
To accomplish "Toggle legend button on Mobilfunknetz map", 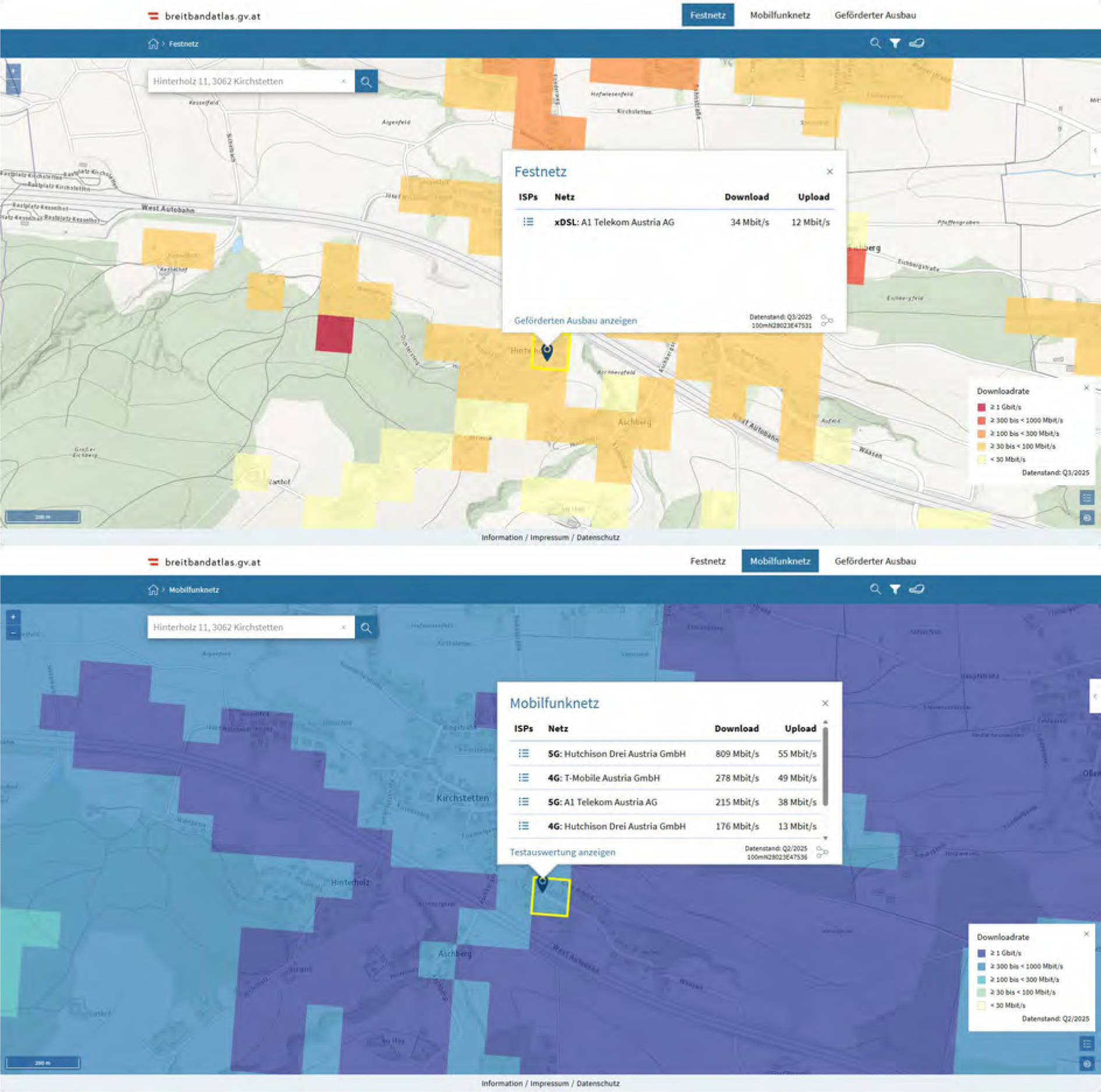I will [1087, 1044].
